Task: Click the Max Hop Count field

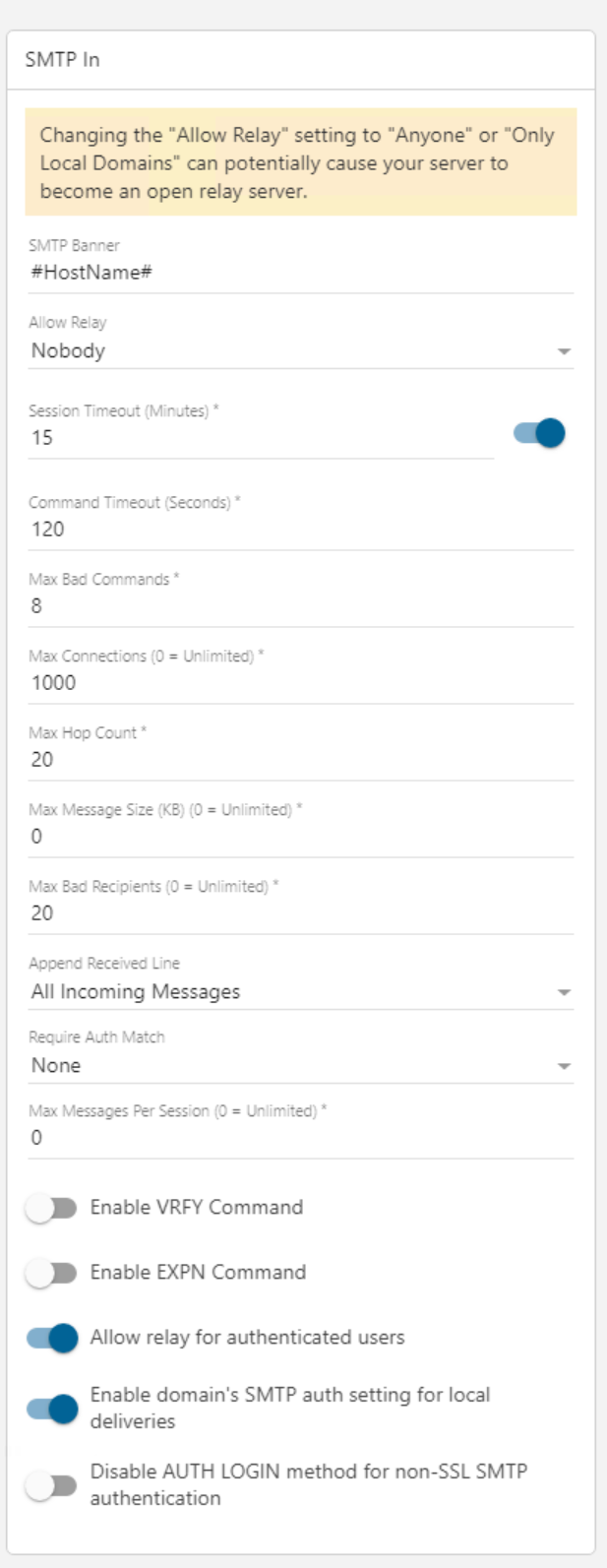Action: 300,760
